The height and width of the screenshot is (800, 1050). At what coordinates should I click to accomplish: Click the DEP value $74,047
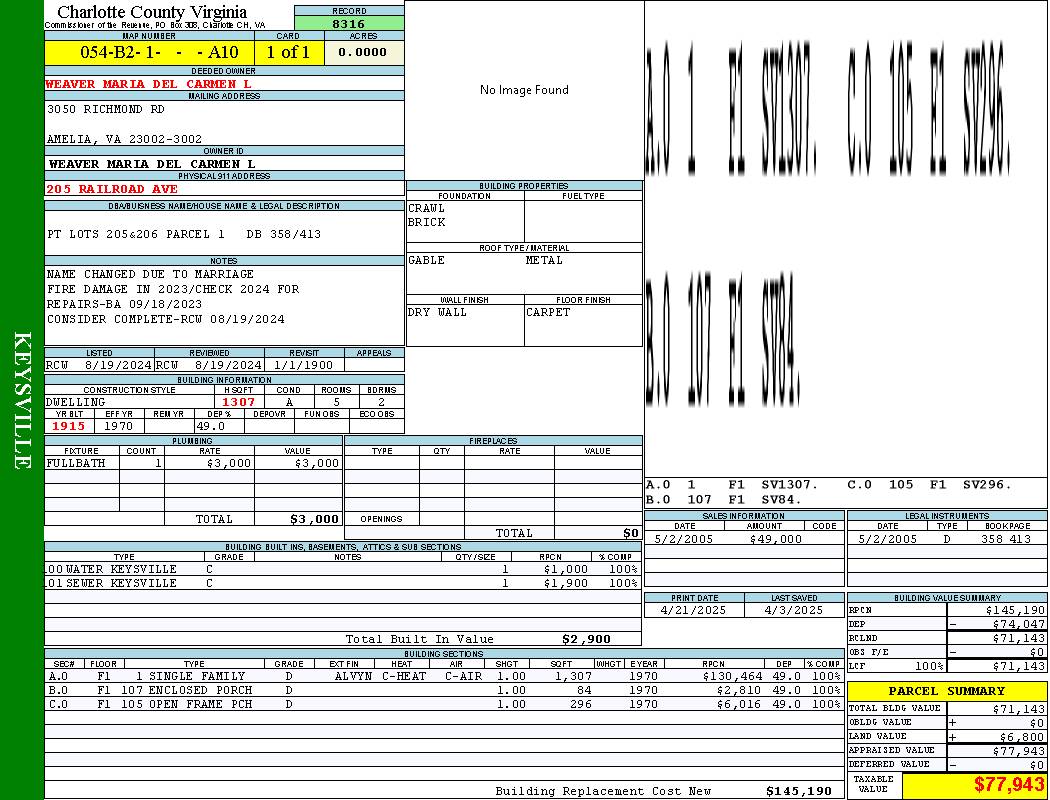click(x=1019, y=625)
